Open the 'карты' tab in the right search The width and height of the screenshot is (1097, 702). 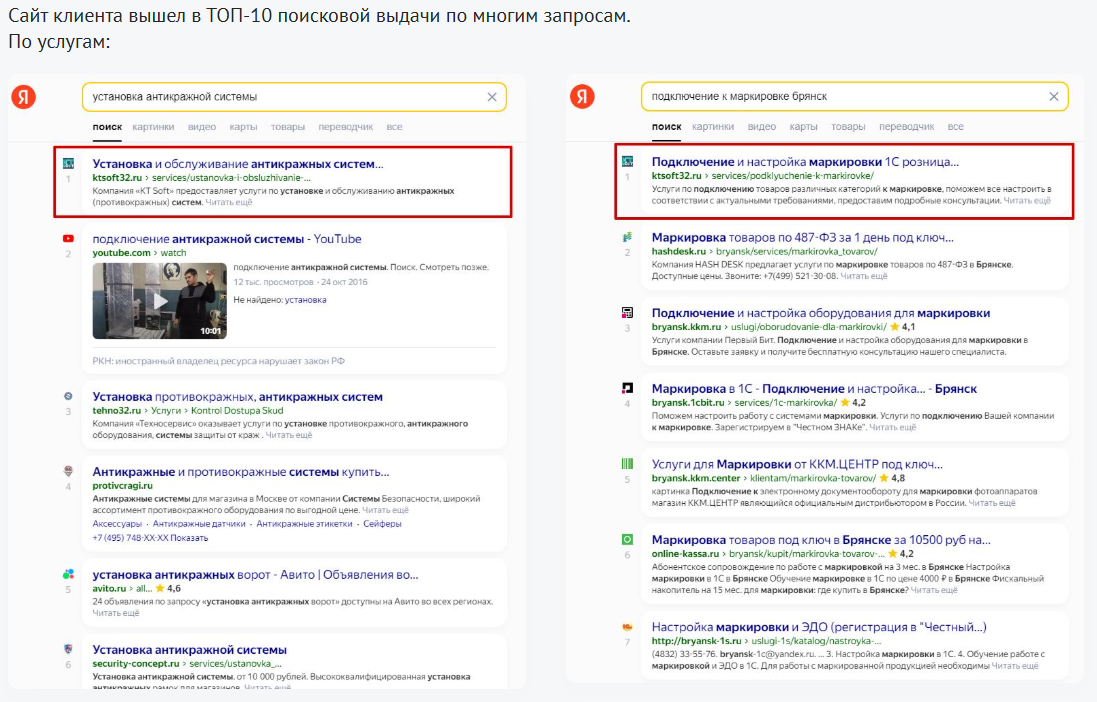coord(803,127)
